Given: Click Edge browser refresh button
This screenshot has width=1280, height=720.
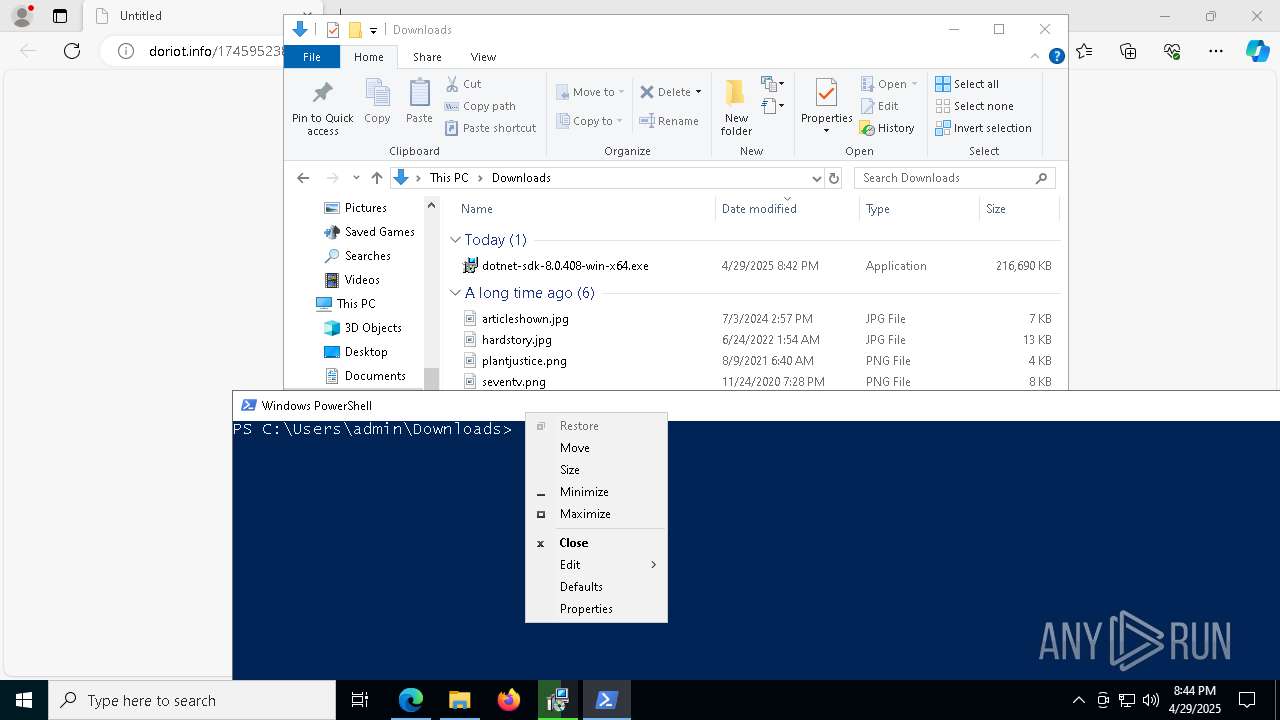Looking at the screenshot, I should [x=72, y=51].
